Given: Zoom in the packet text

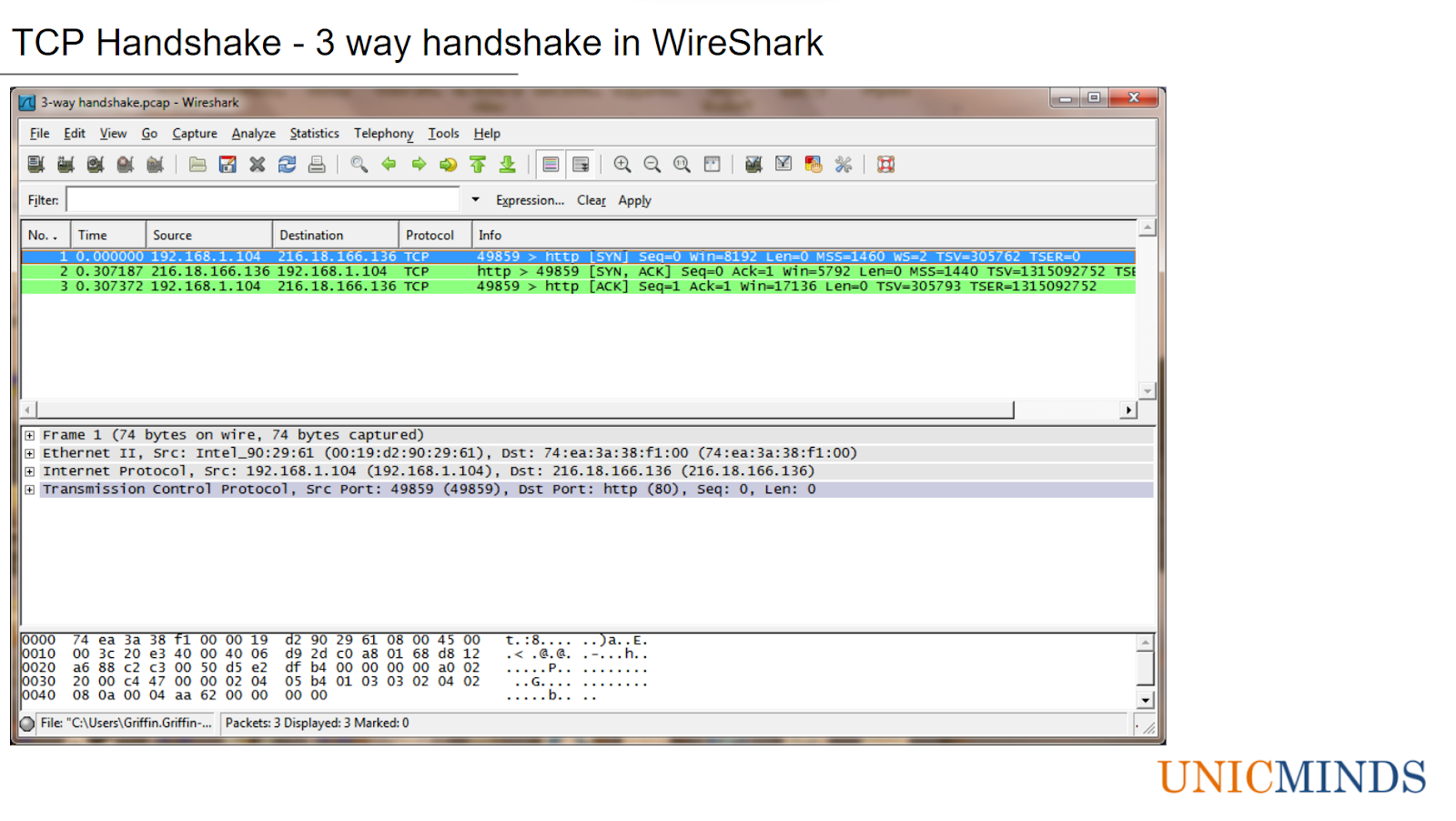Looking at the screenshot, I should pyautogui.click(x=622, y=165).
